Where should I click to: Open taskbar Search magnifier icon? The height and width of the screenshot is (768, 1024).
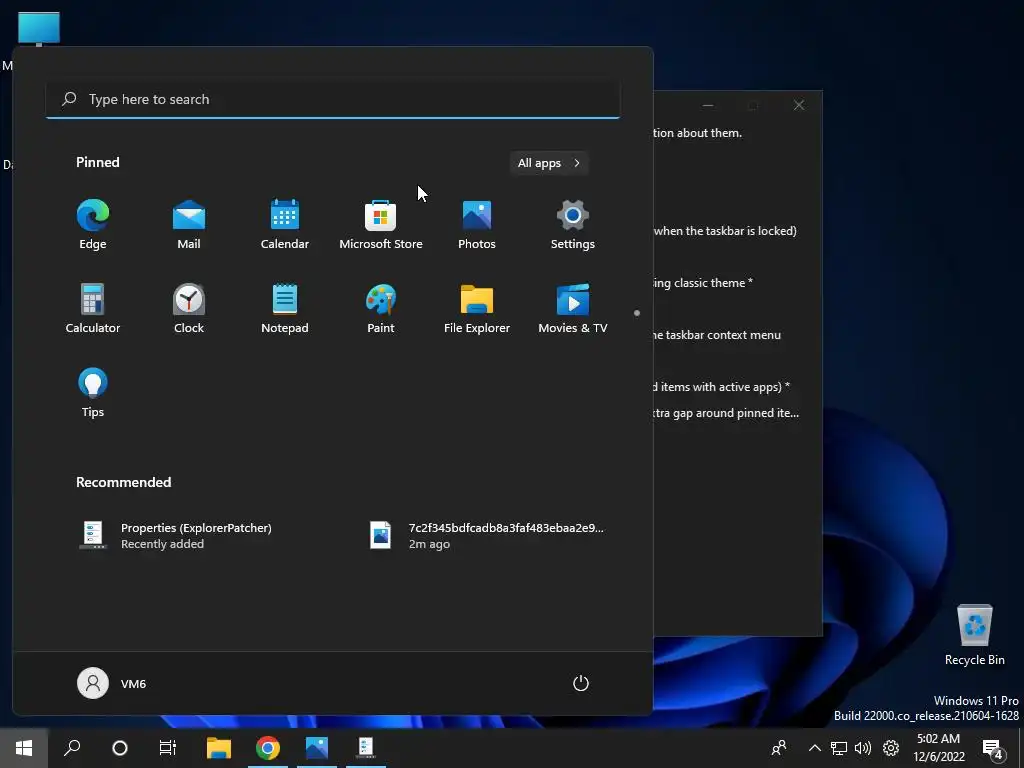point(72,748)
